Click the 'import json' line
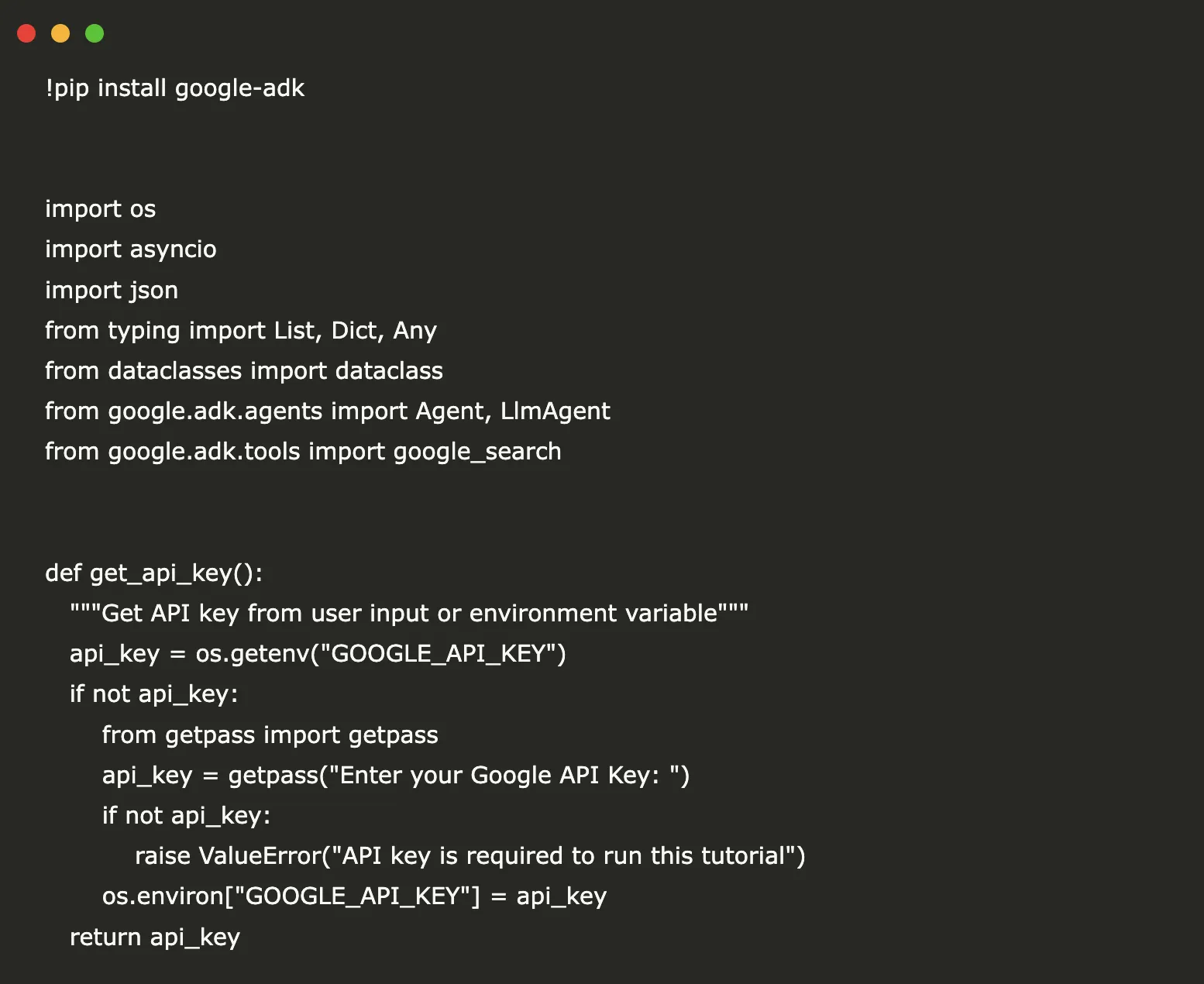 coord(112,291)
